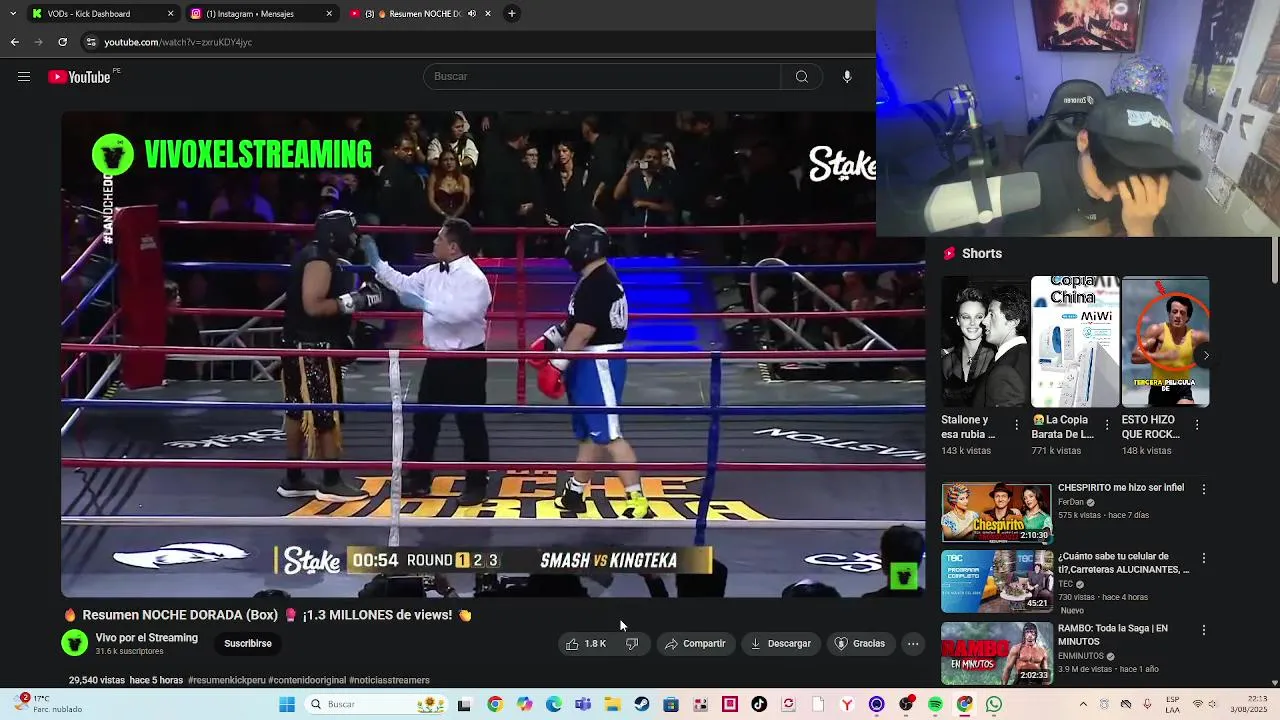The image size is (1280, 720).
Task: Show hidden system tray icons
Action: pyautogui.click(x=1083, y=704)
